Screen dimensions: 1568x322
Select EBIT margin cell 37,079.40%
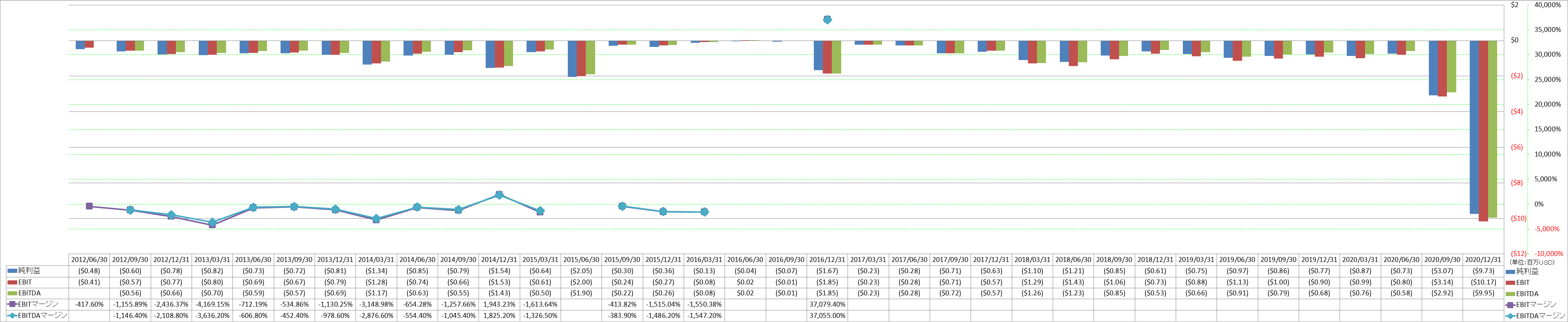[827, 304]
